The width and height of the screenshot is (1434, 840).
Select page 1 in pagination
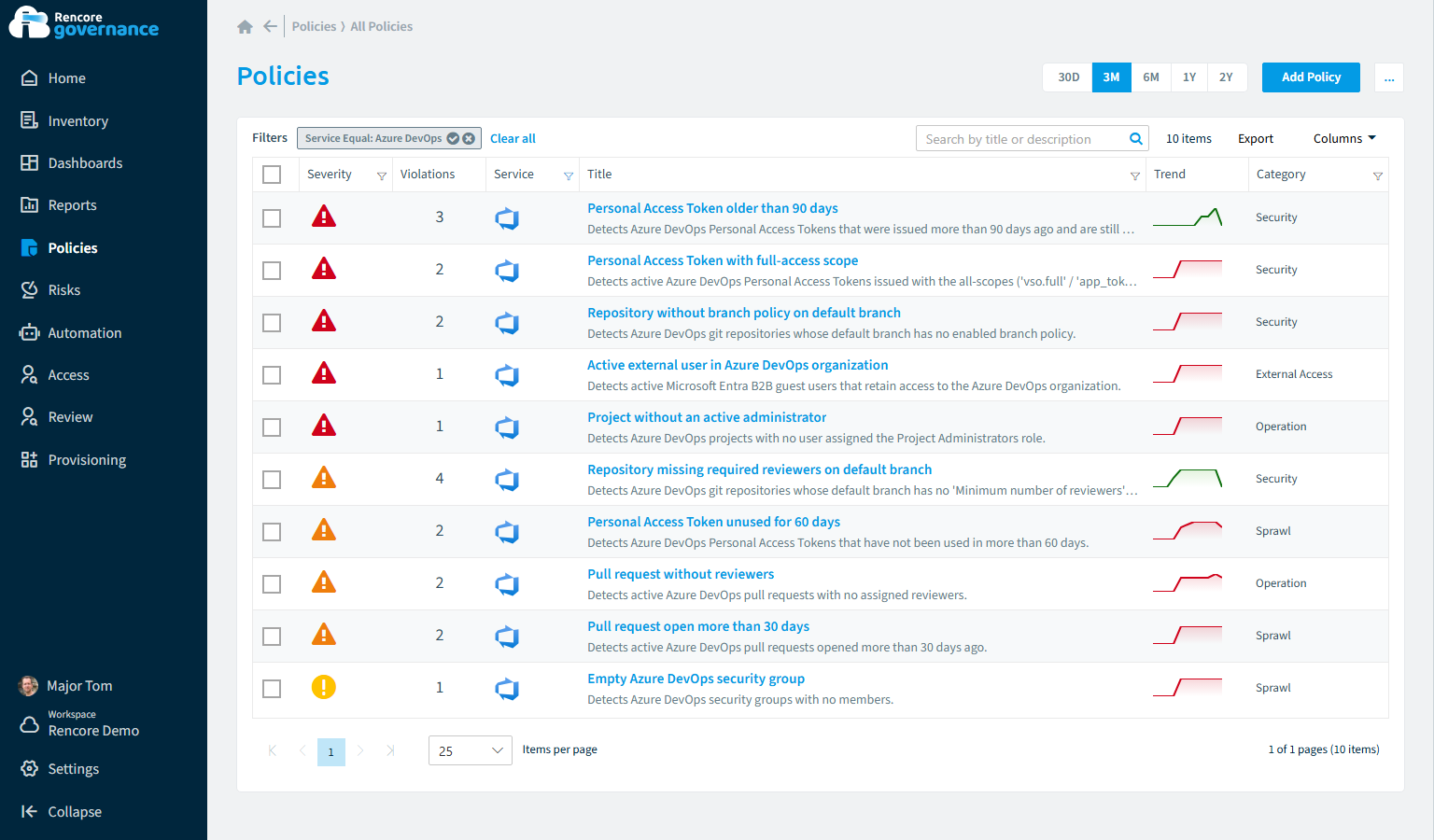tap(331, 752)
